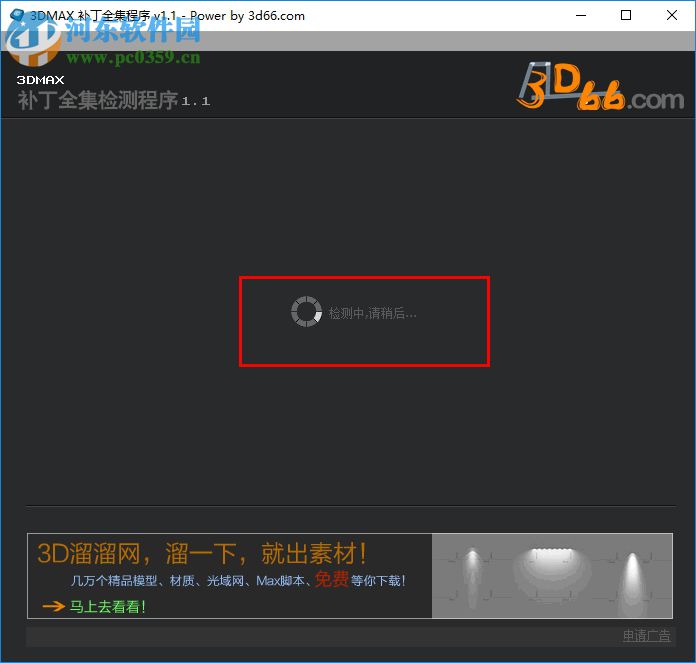The image size is (696, 663).
Task: Maximize the 3DMAX patch window
Action: [x=626, y=16]
